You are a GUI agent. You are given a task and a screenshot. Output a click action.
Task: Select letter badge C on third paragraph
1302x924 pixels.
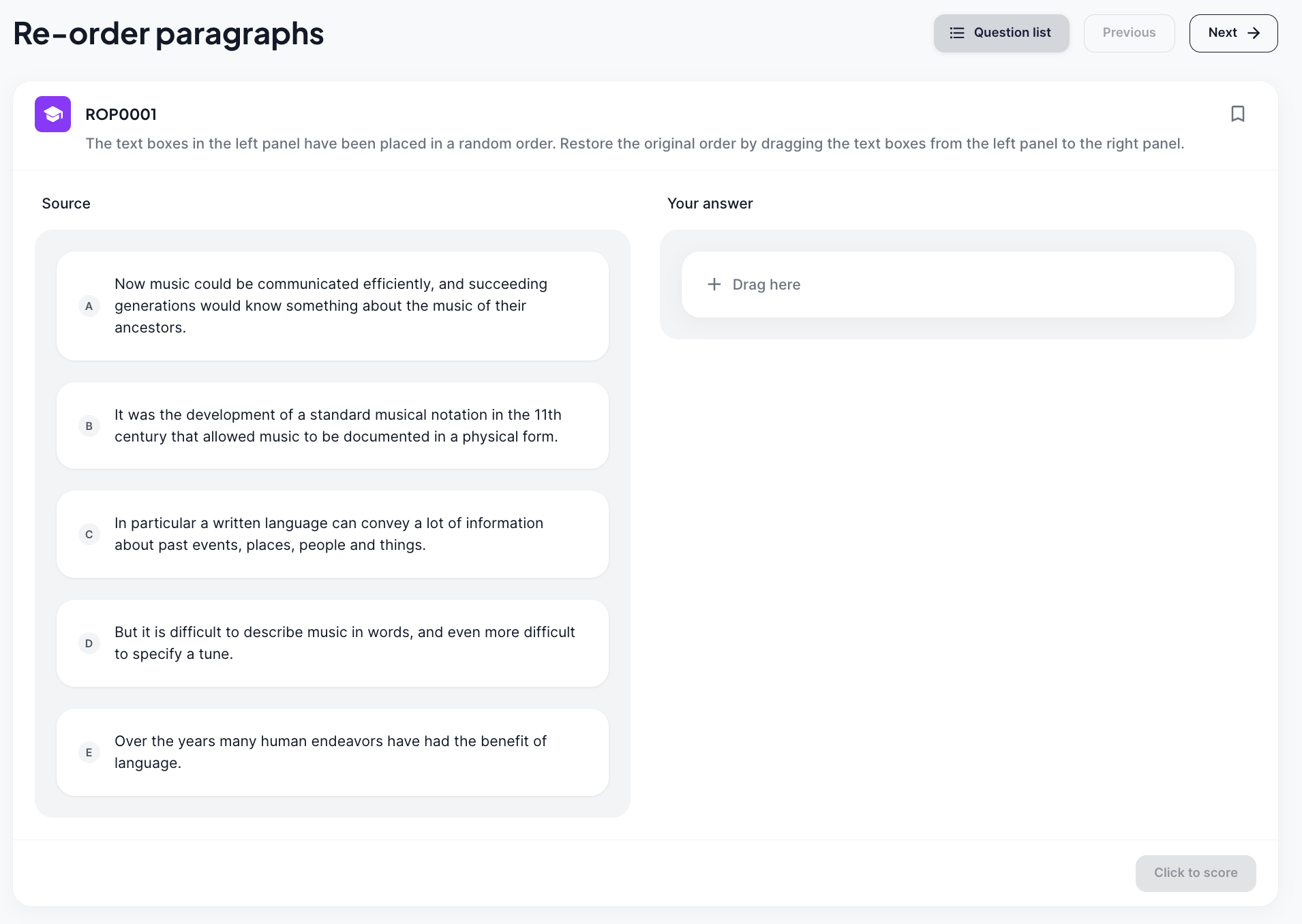pyautogui.click(x=89, y=534)
